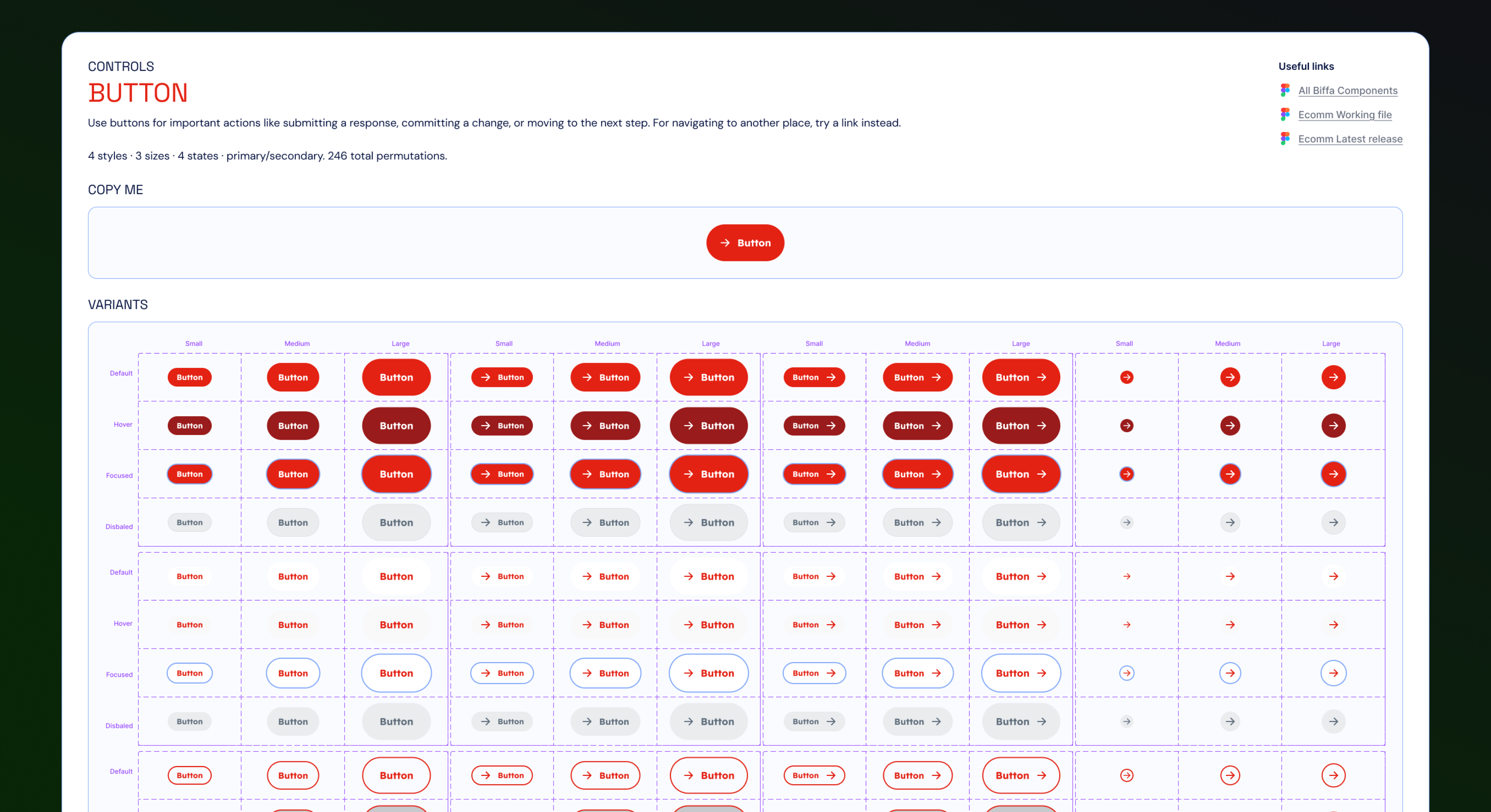This screenshot has width=1491, height=812.
Task: Click the Figma icon beside All Biffa Components
Action: click(1285, 90)
